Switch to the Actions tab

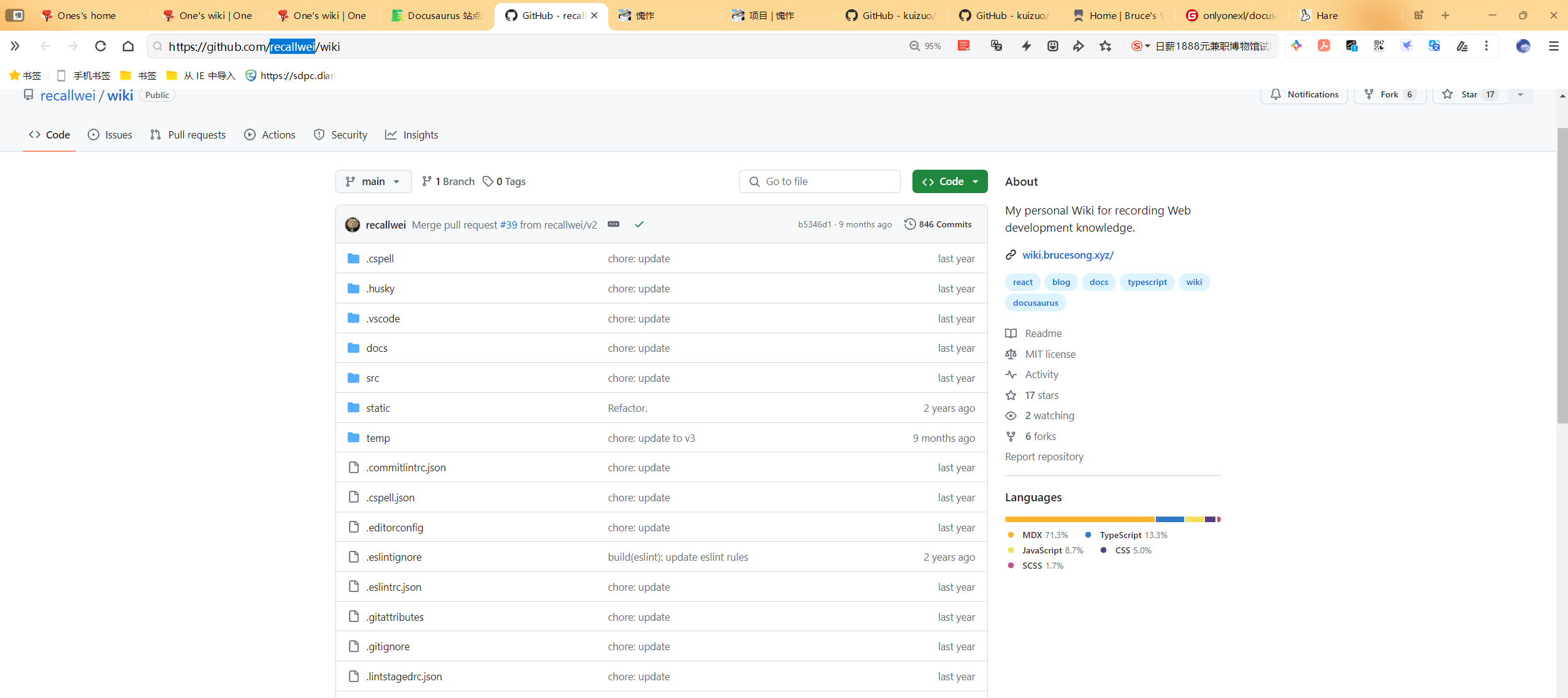pyautogui.click(x=270, y=135)
